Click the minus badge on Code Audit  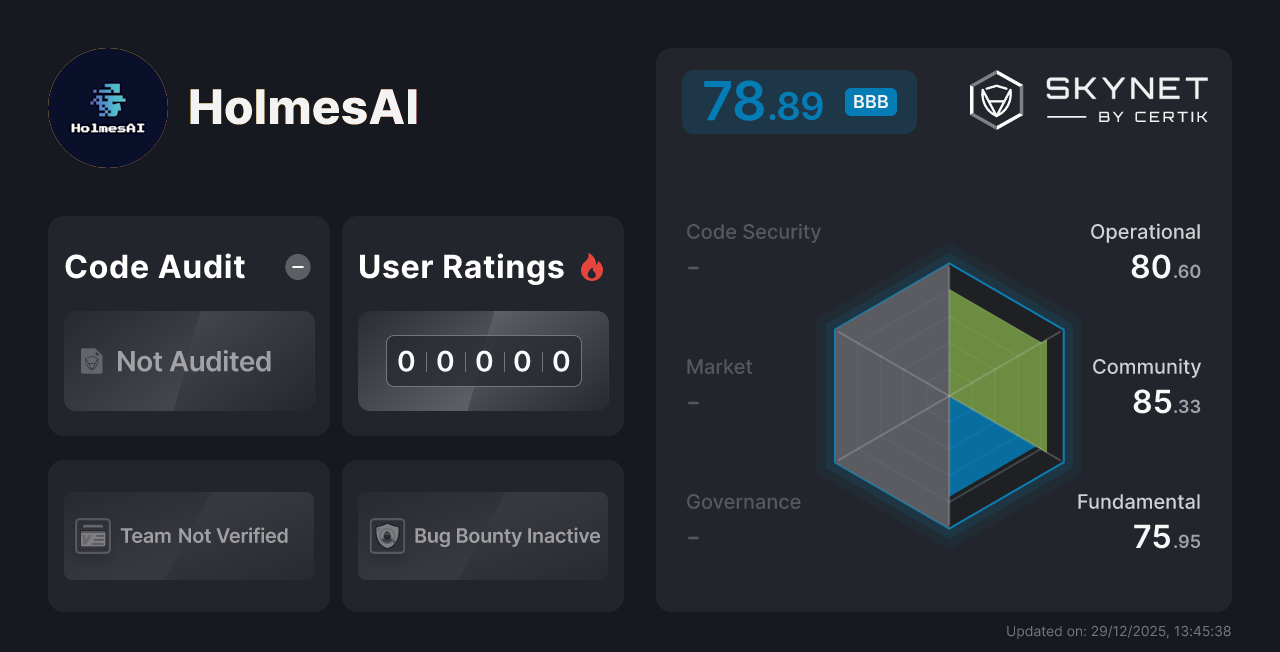click(297, 267)
